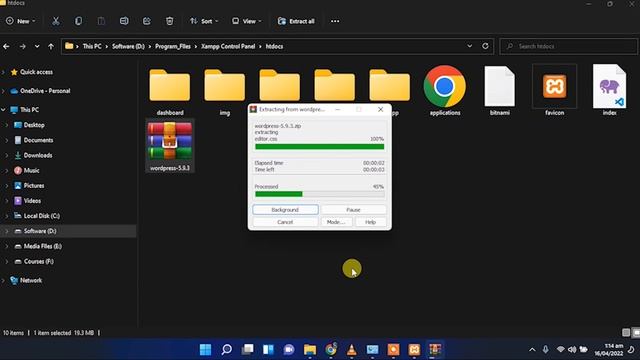Pause the WinRAR extraction
The width and height of the screenshot is (640, 360).
(353, 209)
